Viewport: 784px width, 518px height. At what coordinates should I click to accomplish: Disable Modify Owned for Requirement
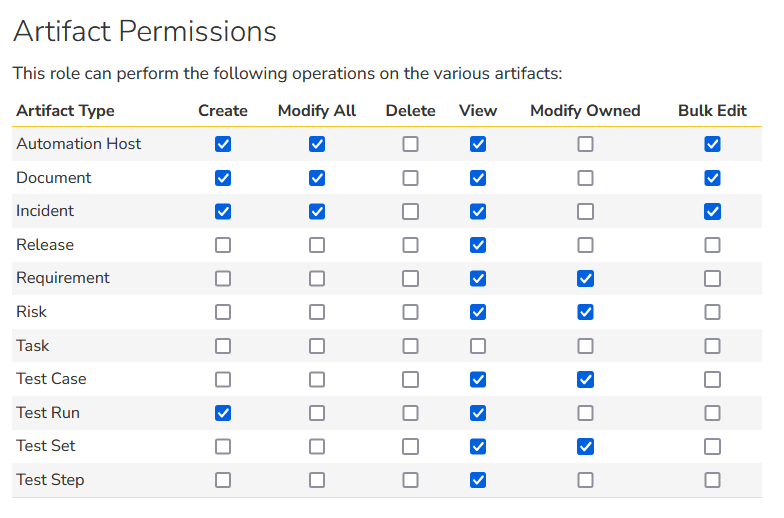(585, 278)
